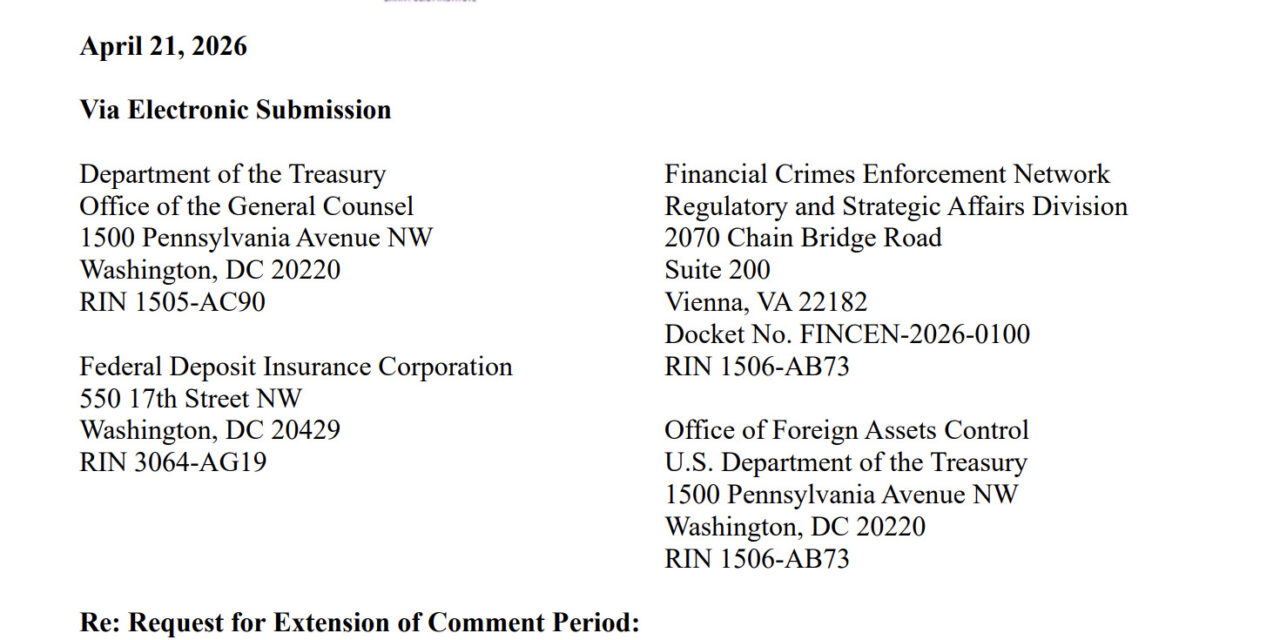
Task: Click Docket No. FINCEN-2026-0100
Action: coord(847,334)
